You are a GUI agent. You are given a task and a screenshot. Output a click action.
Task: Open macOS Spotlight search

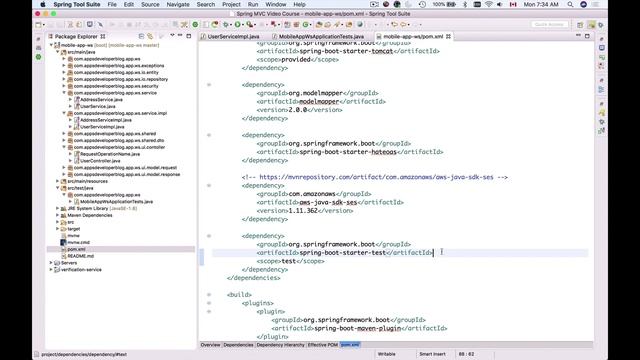pos(570,4)
